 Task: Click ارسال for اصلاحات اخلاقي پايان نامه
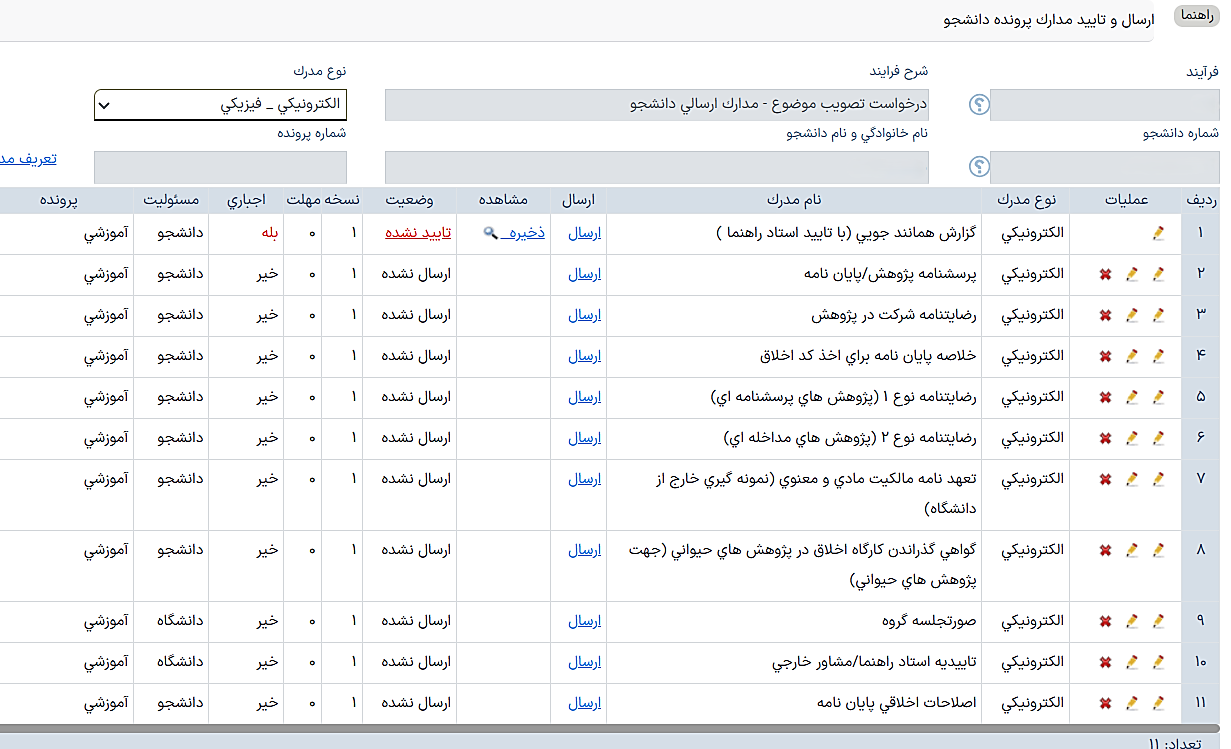click(x=585, y=703)
